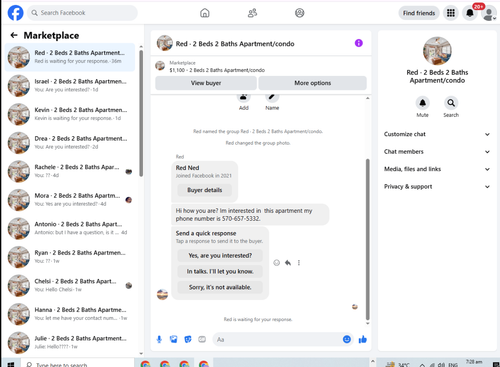Open the Friends icon in top navigation
500x367 pixels.
point(252,13)
